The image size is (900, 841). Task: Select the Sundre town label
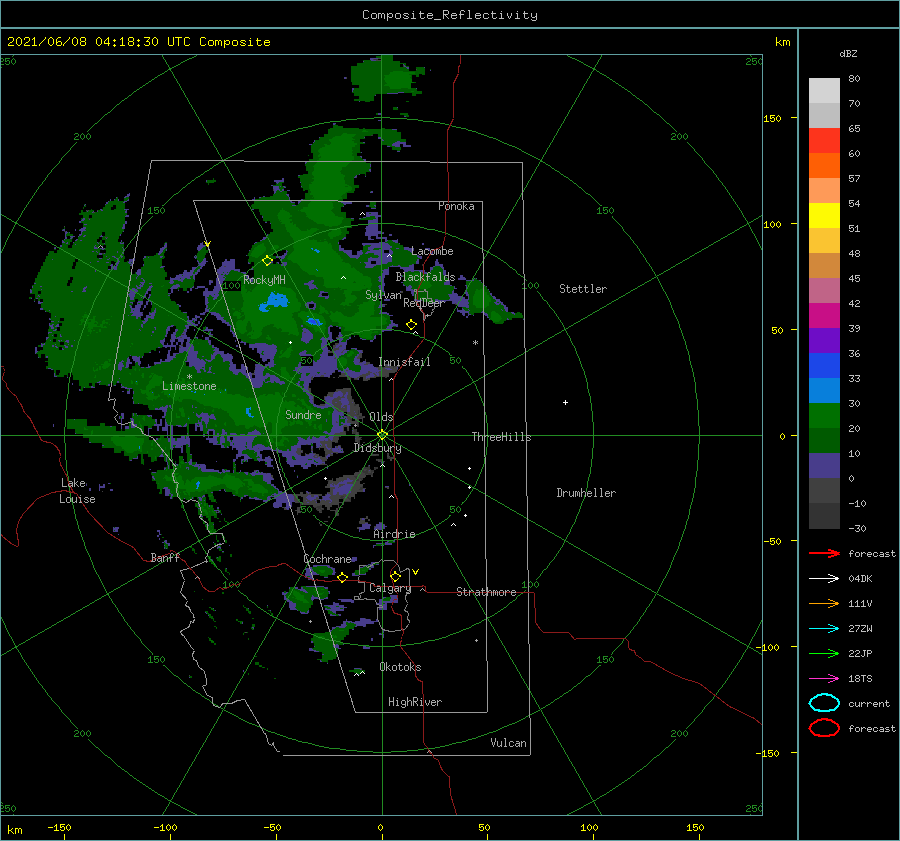point(303,414)
